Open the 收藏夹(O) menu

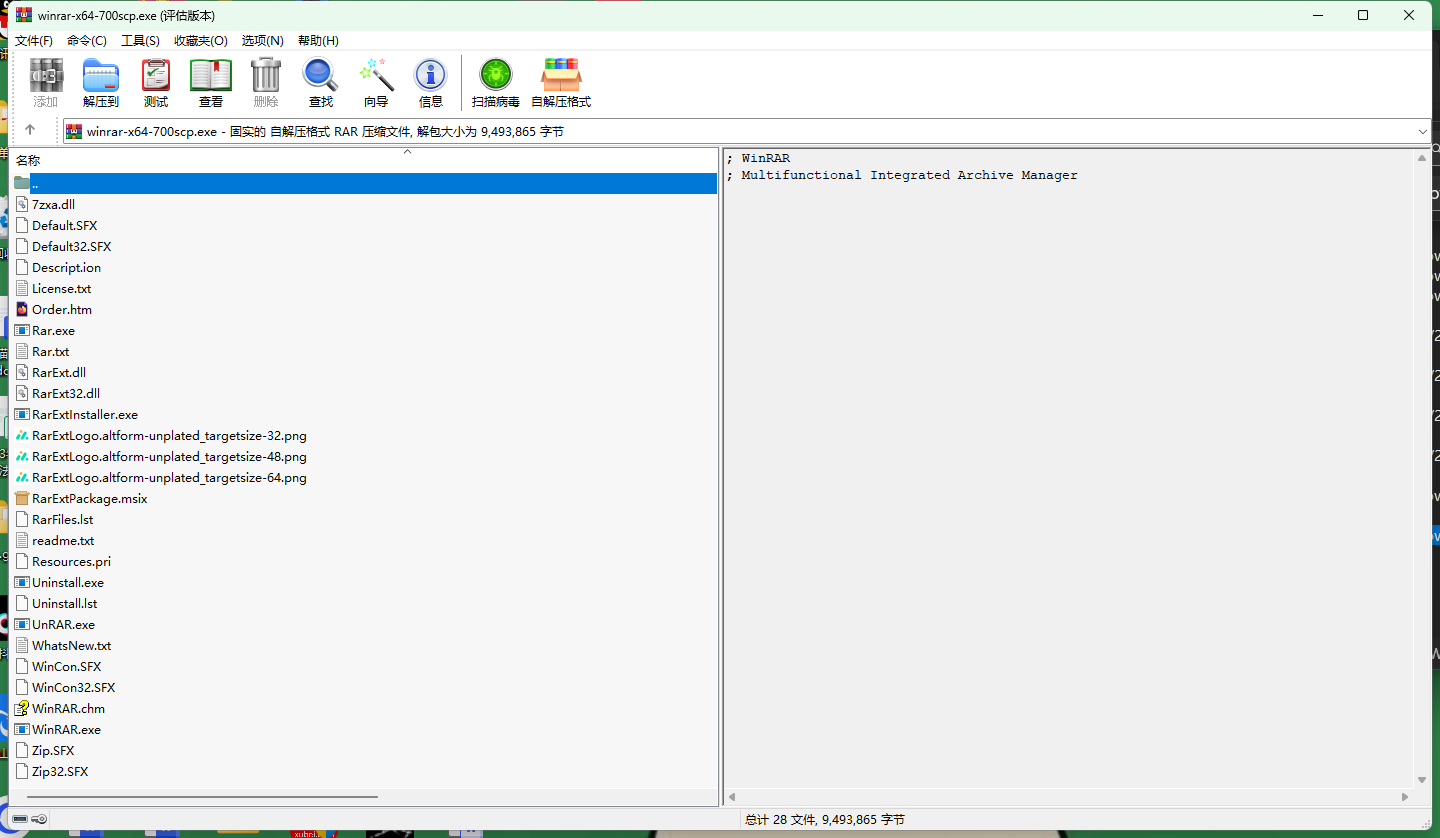click(201, 40)
